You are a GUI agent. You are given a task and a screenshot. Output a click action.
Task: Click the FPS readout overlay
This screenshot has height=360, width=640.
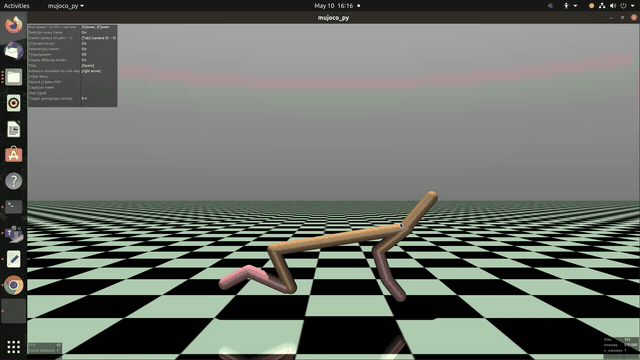(x=44, y=345)
